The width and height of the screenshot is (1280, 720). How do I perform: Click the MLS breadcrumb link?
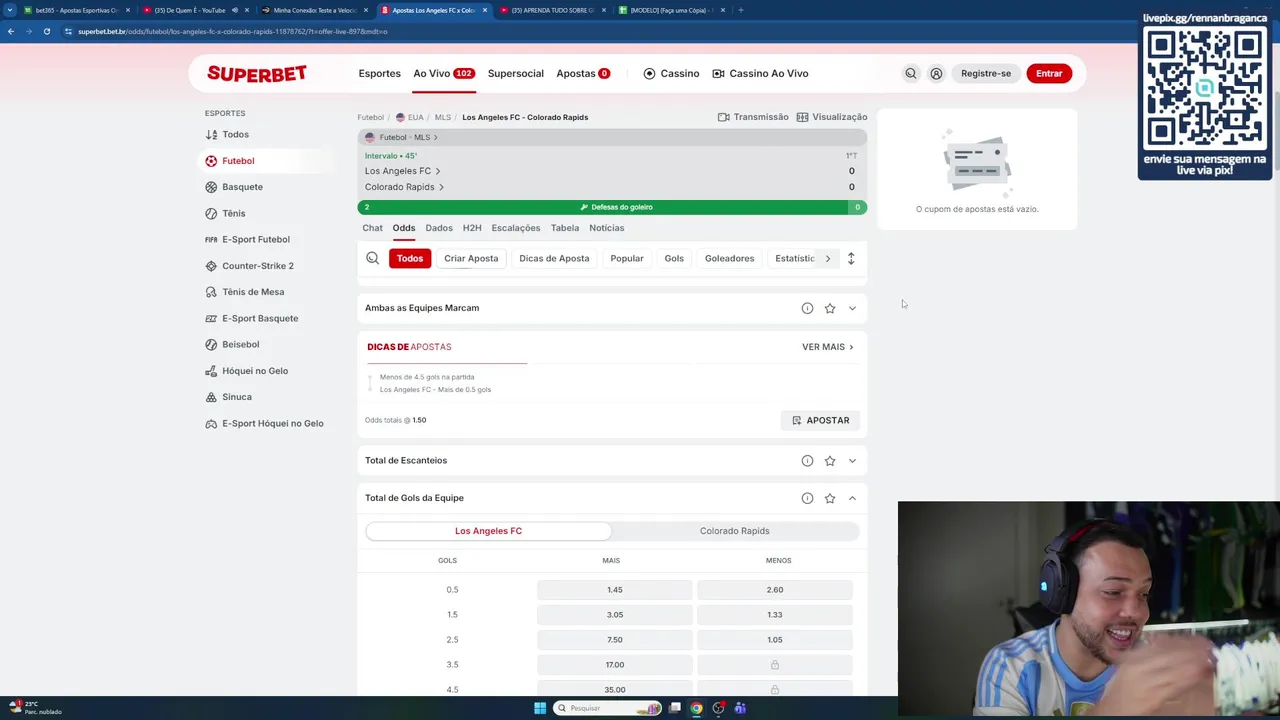pos(442,117)
